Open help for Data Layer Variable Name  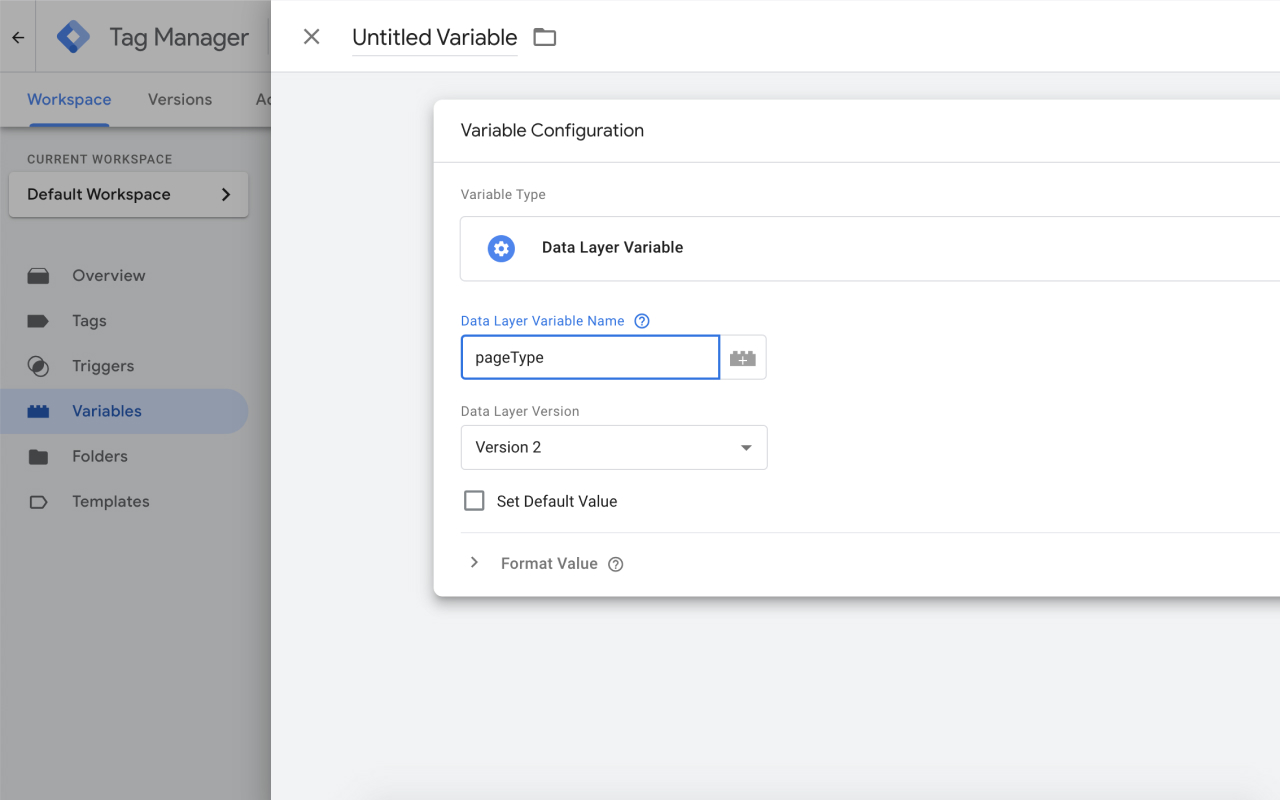point(642,321)
